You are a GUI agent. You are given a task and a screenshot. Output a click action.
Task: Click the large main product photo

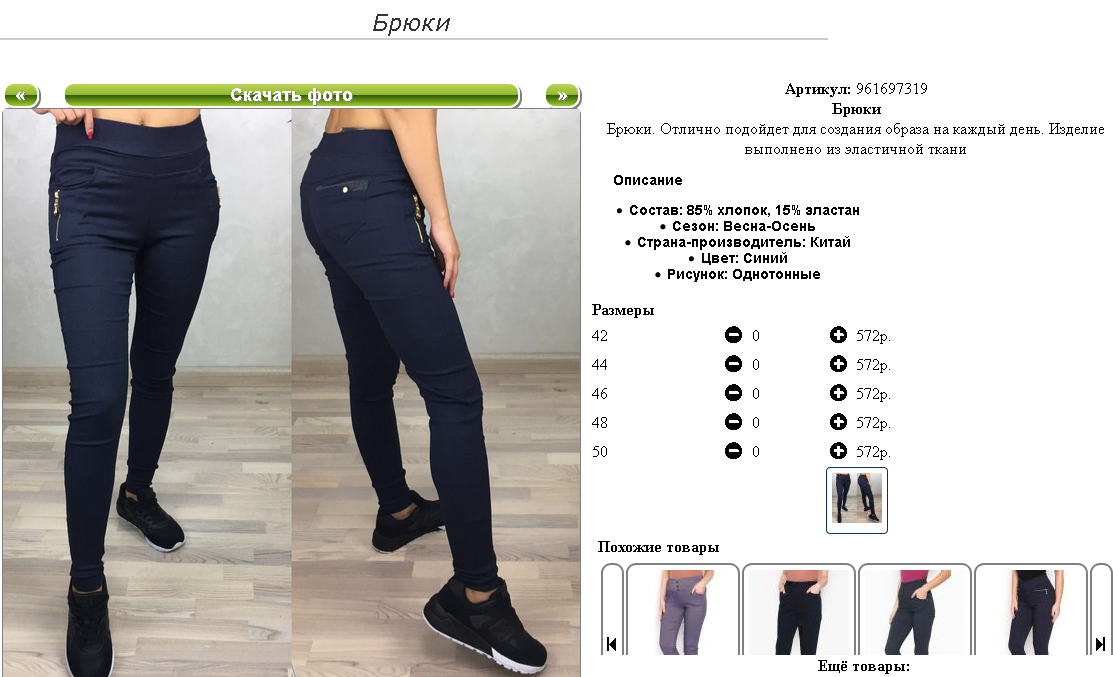pos(292,392)
